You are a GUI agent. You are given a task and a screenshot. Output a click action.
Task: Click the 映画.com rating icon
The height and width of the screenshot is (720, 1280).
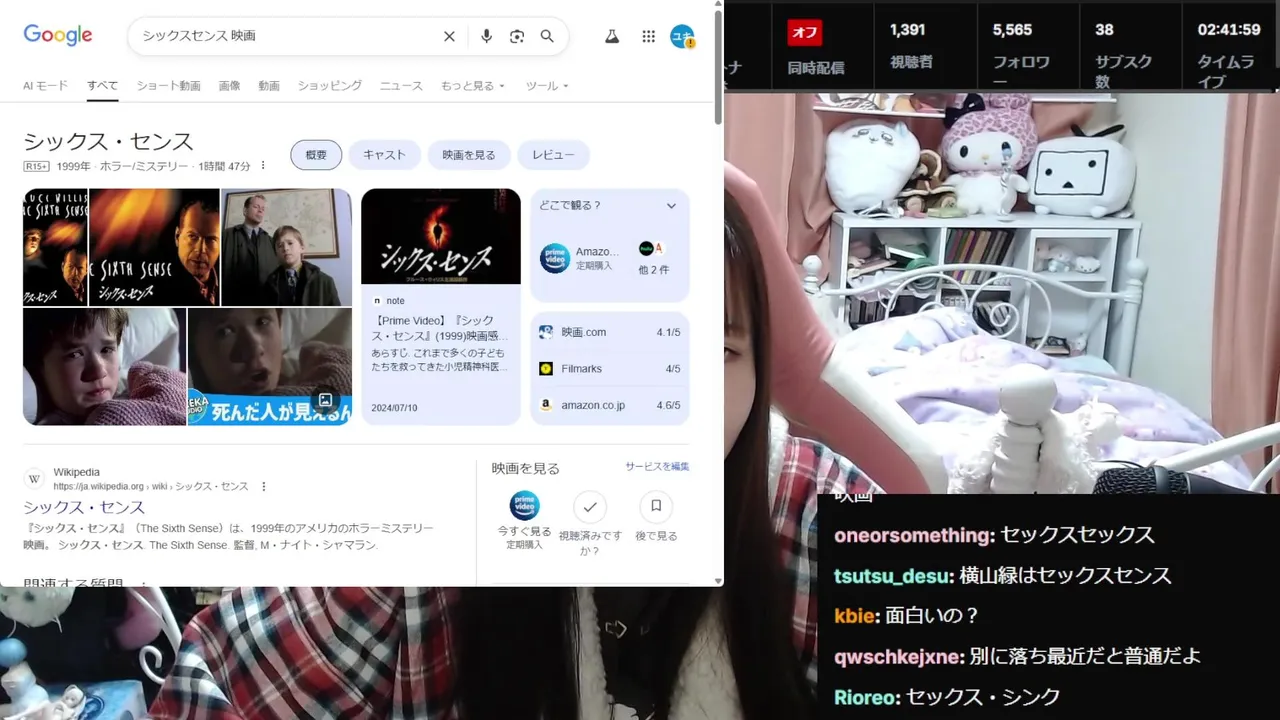546,332
